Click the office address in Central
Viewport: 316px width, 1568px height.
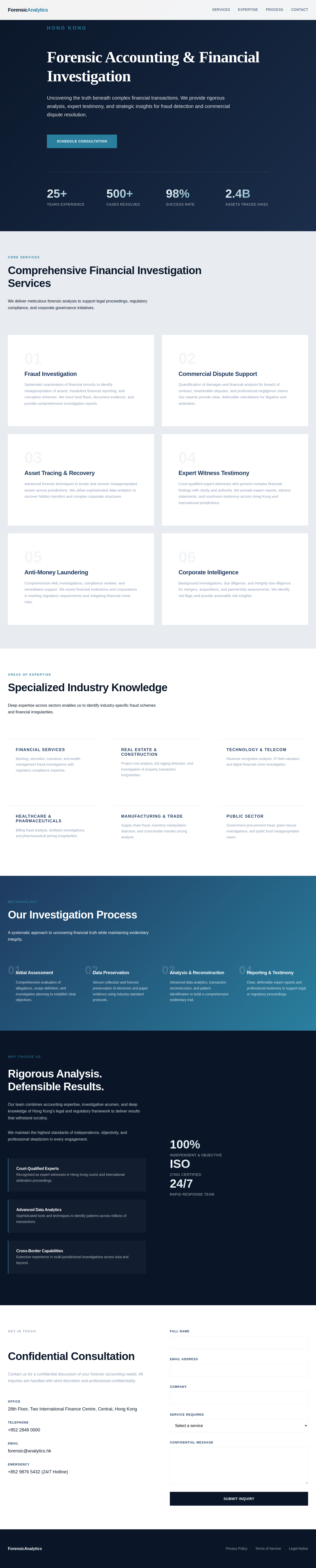[x=72, y=1409]
